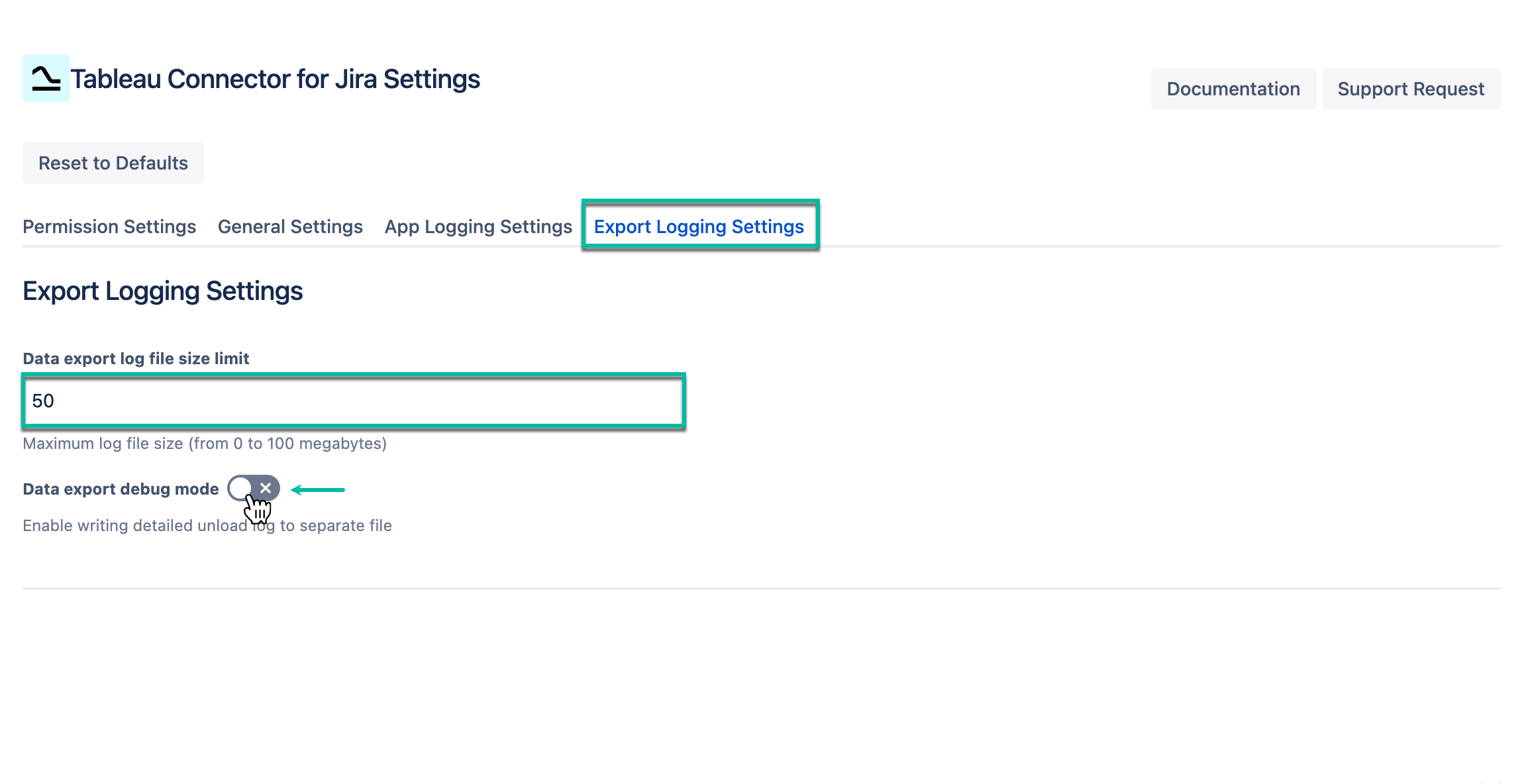This screenshot has width=1526, height=784.
Task: Click the Reset to Defaults button
Action: click(x=113, y=162)
